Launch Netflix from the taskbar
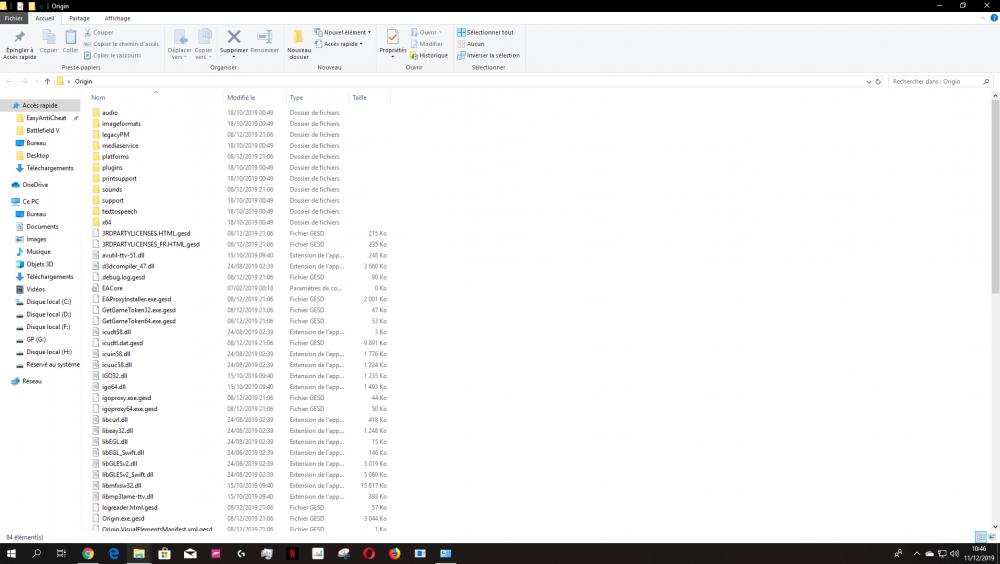 [x=292, y=553]
